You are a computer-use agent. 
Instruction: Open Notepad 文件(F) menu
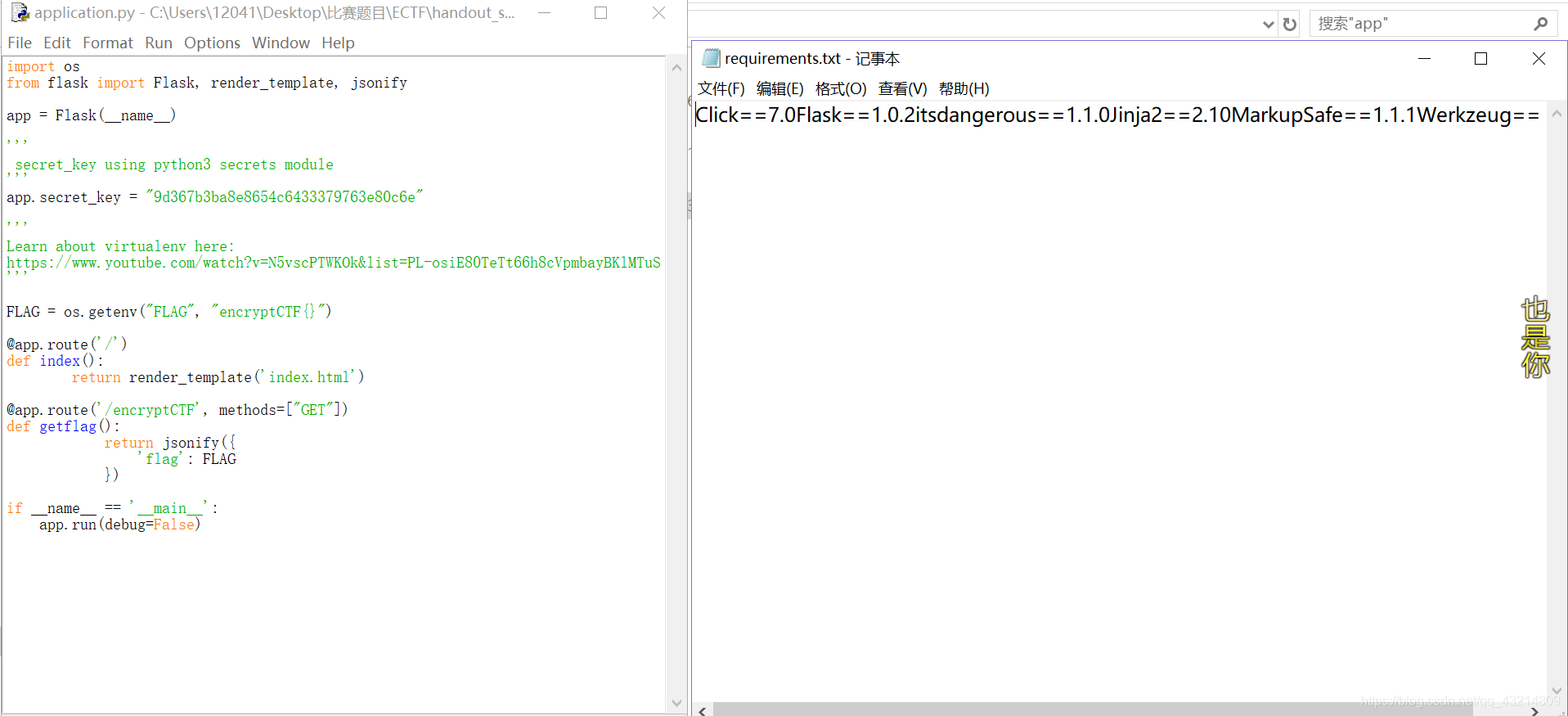pos(721,88)
